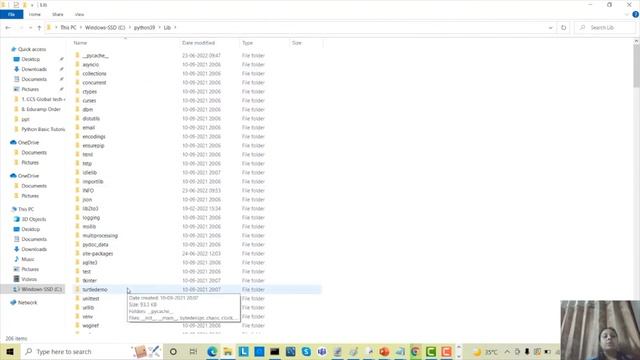The height and width of the screenshot is (360, 640).
Task: Click Windows-SSD (C:) in the breadcrumb
Action: pos(105,27)
